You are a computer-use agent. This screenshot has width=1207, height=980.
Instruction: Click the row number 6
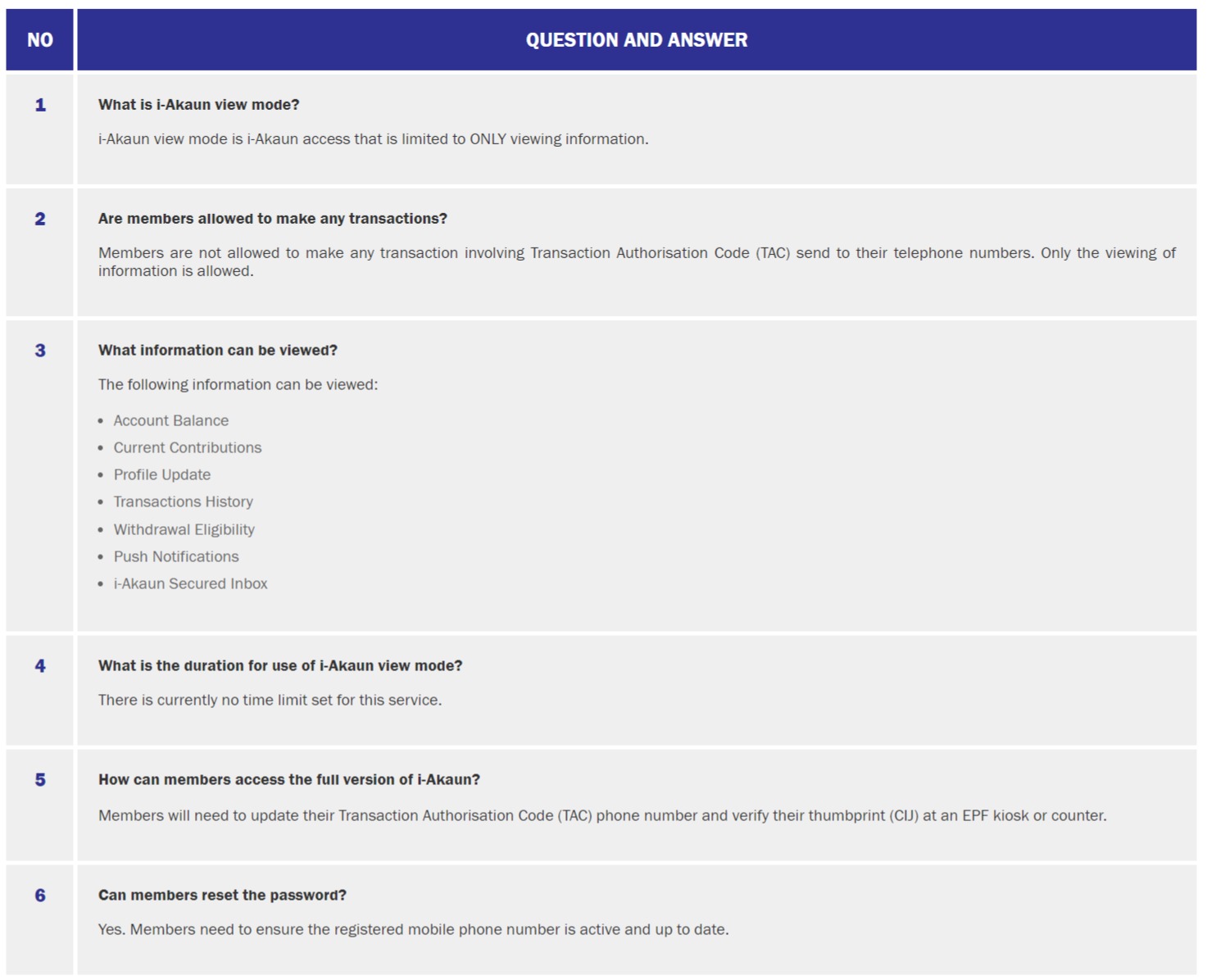click(39, 895)
